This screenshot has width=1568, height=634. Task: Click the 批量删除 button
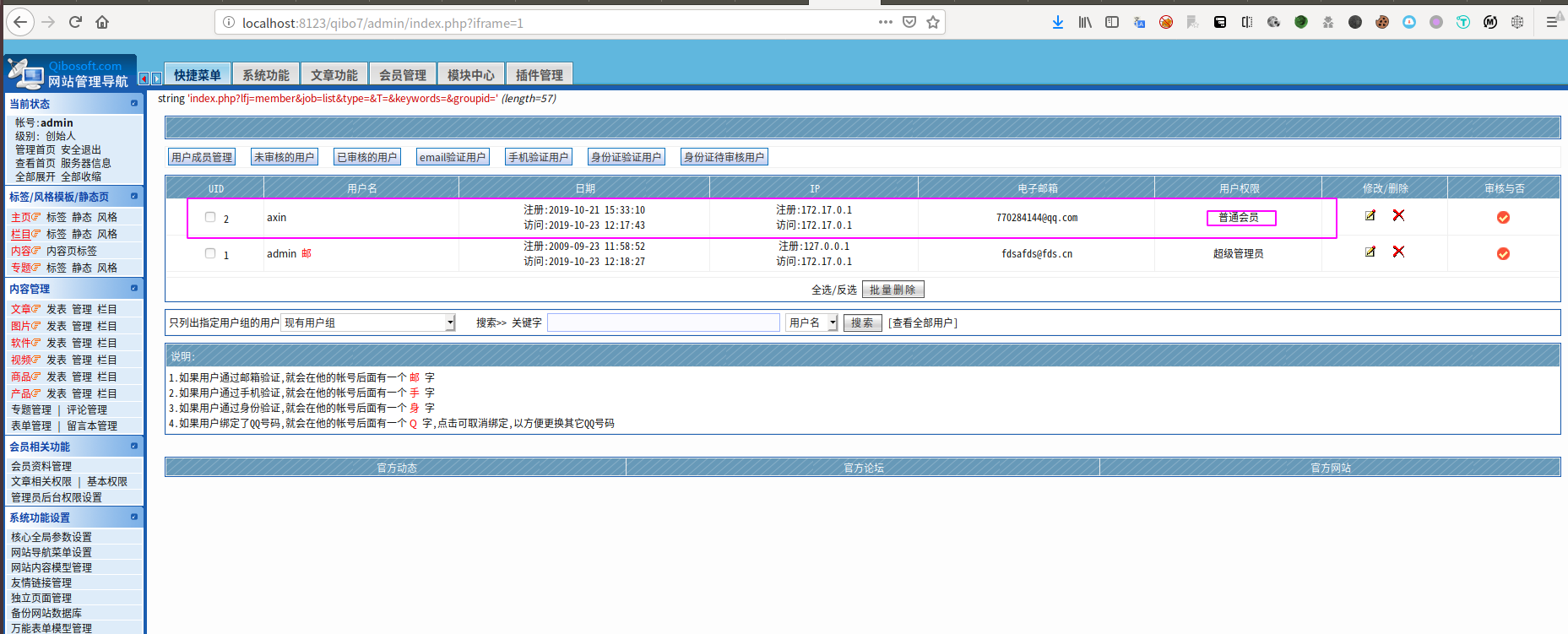click(893, 290)
